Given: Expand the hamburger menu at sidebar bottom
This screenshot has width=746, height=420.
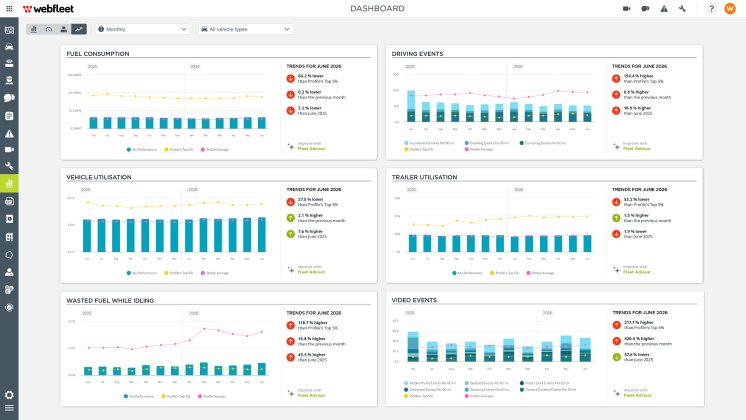Looking at the screenshot, I should pyautogui.click(x=9, y=408).
